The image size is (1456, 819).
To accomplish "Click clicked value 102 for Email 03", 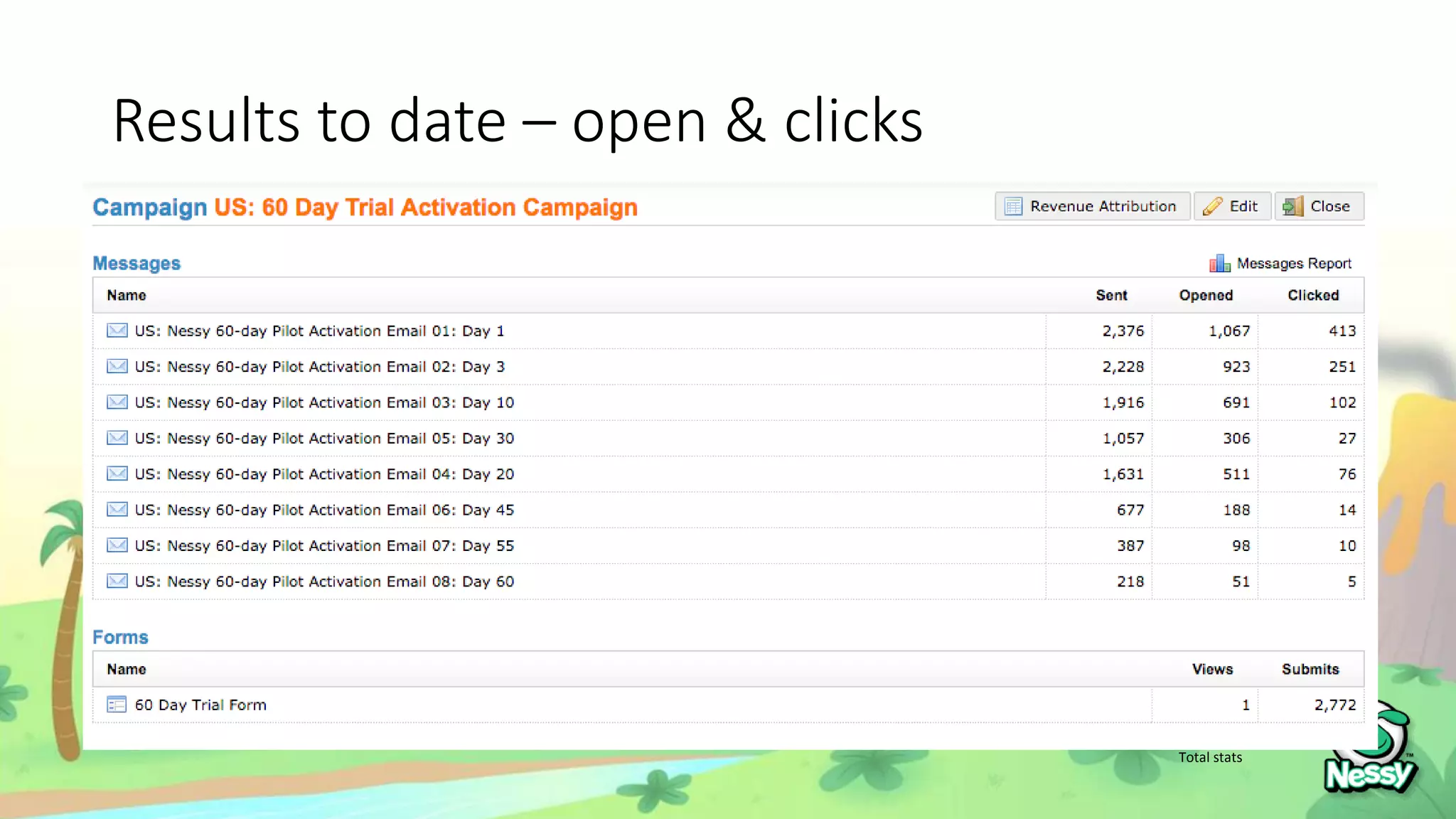I will 1343,402.
